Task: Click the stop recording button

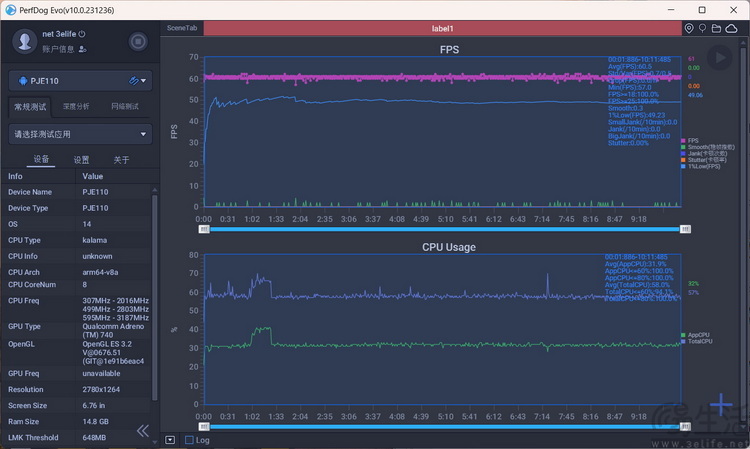Action: (138, 42)
